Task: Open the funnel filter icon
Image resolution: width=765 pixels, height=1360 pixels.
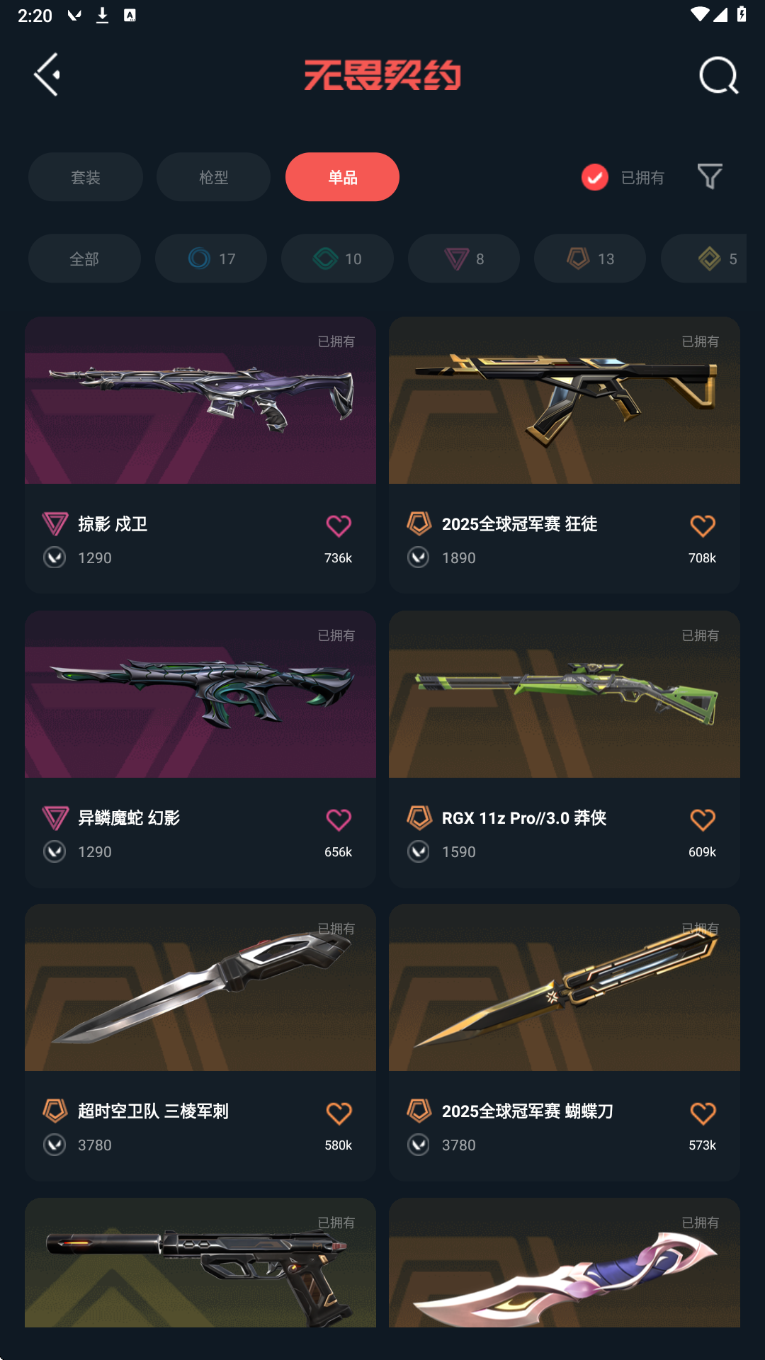Action: click(x=710, y=177)
